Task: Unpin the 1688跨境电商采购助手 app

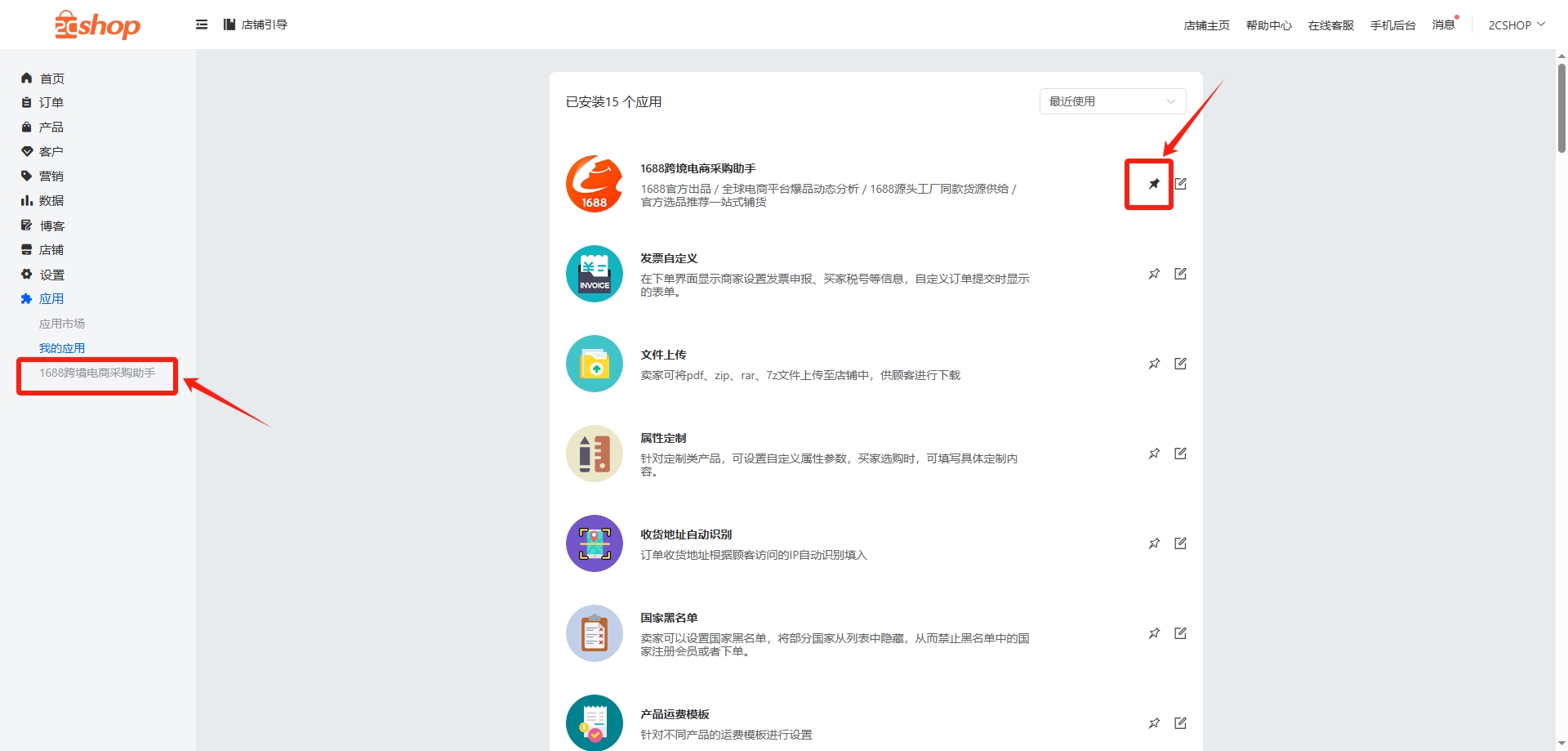Action: (x=1154, y=184)
